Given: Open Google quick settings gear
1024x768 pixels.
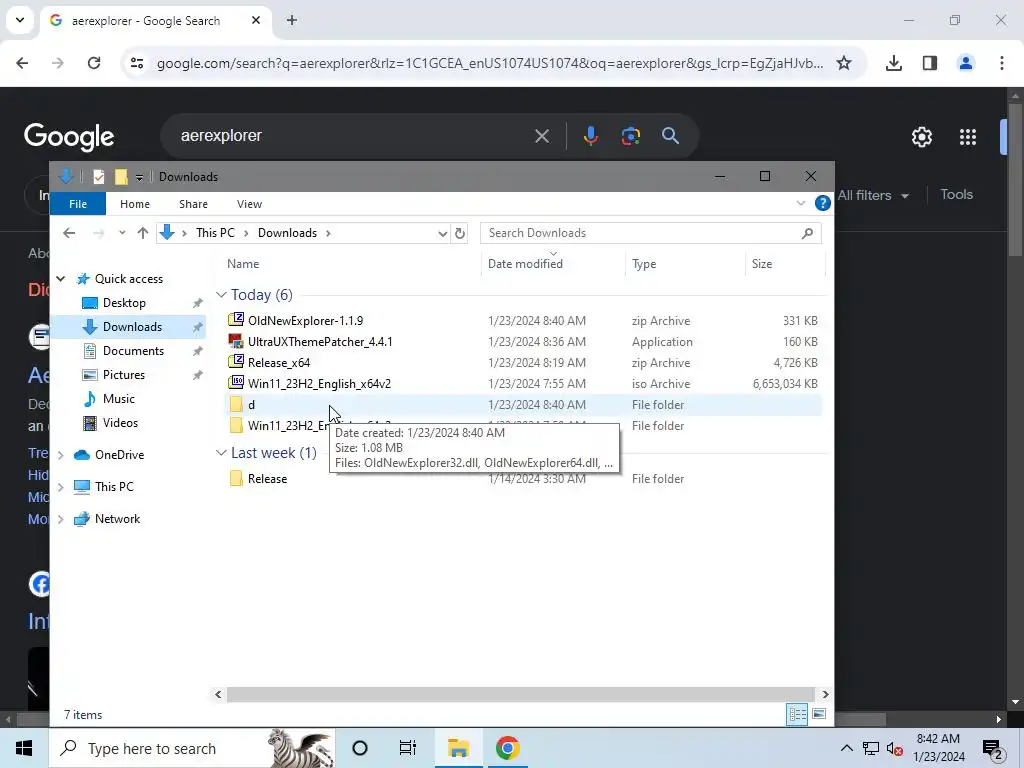Looking at the screenshot, I should 921,137.
